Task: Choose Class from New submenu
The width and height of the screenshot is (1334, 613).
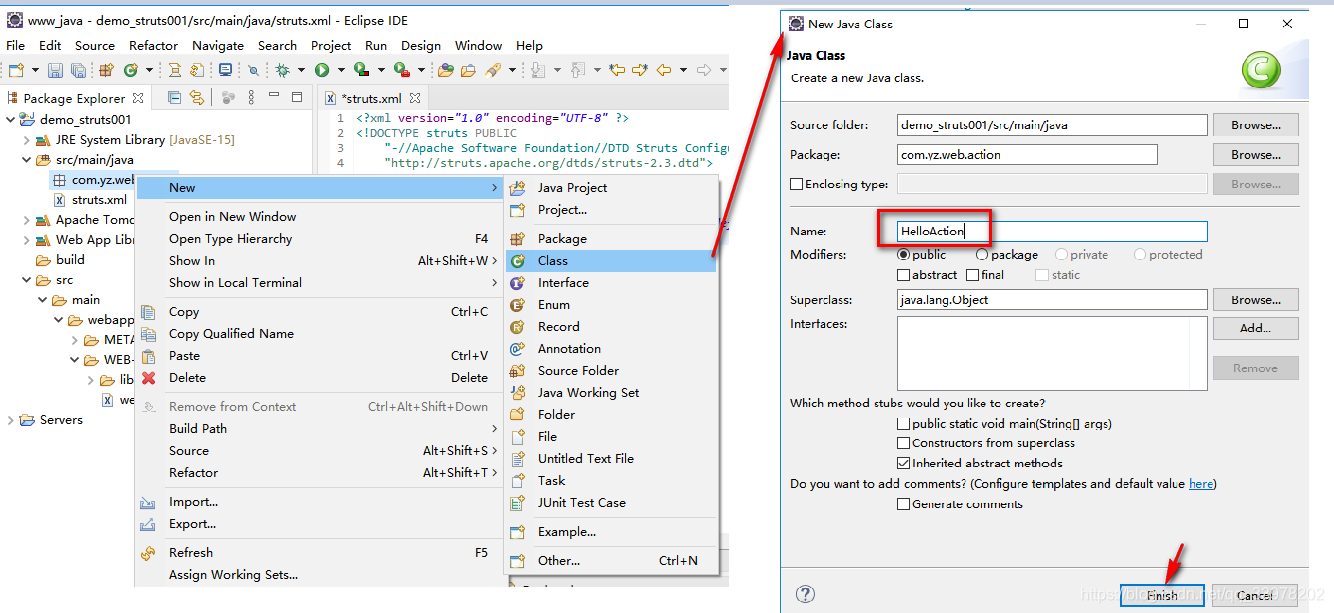Action: [610, 261]
